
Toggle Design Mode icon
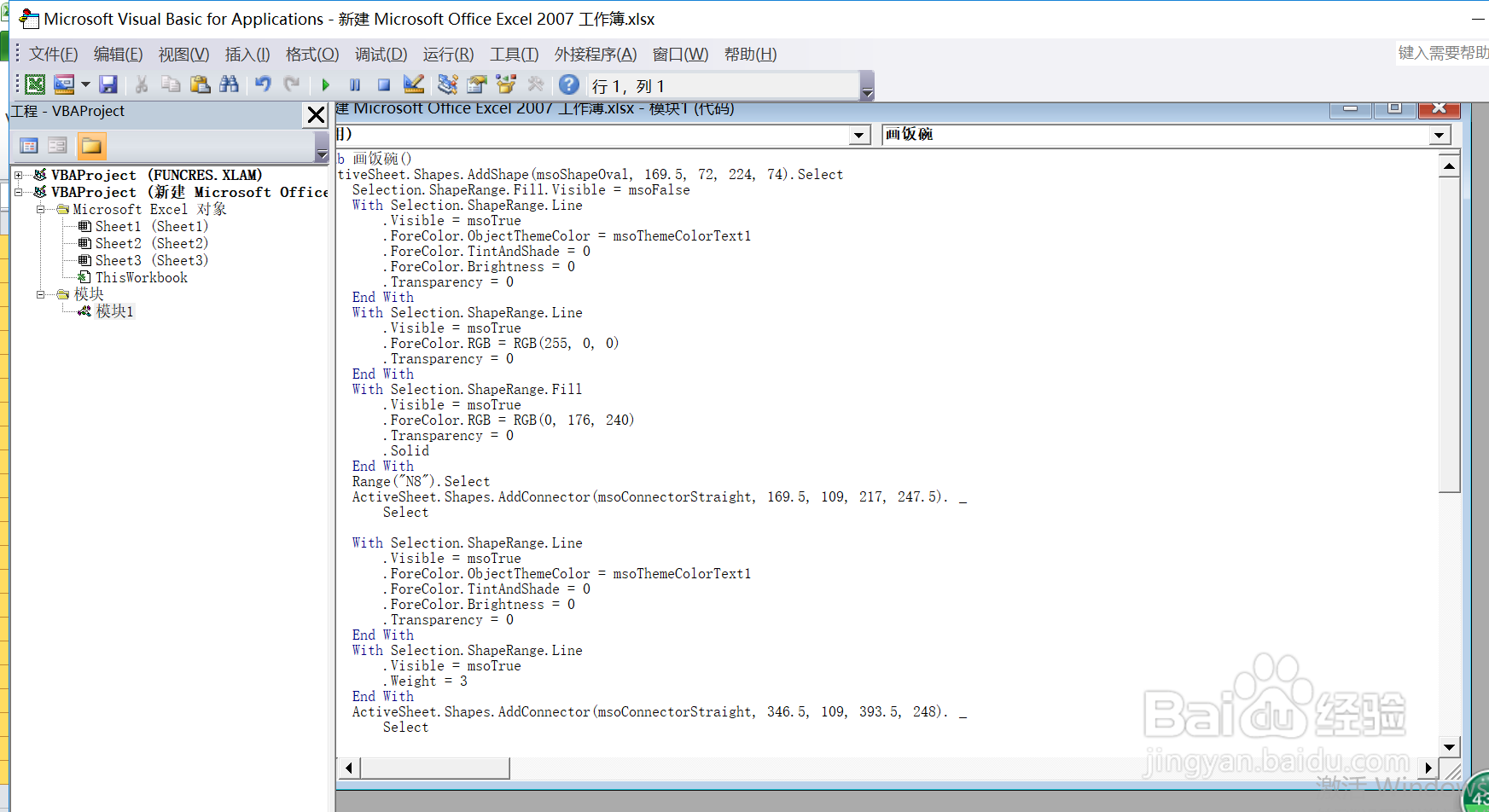[x=414, y=84]
